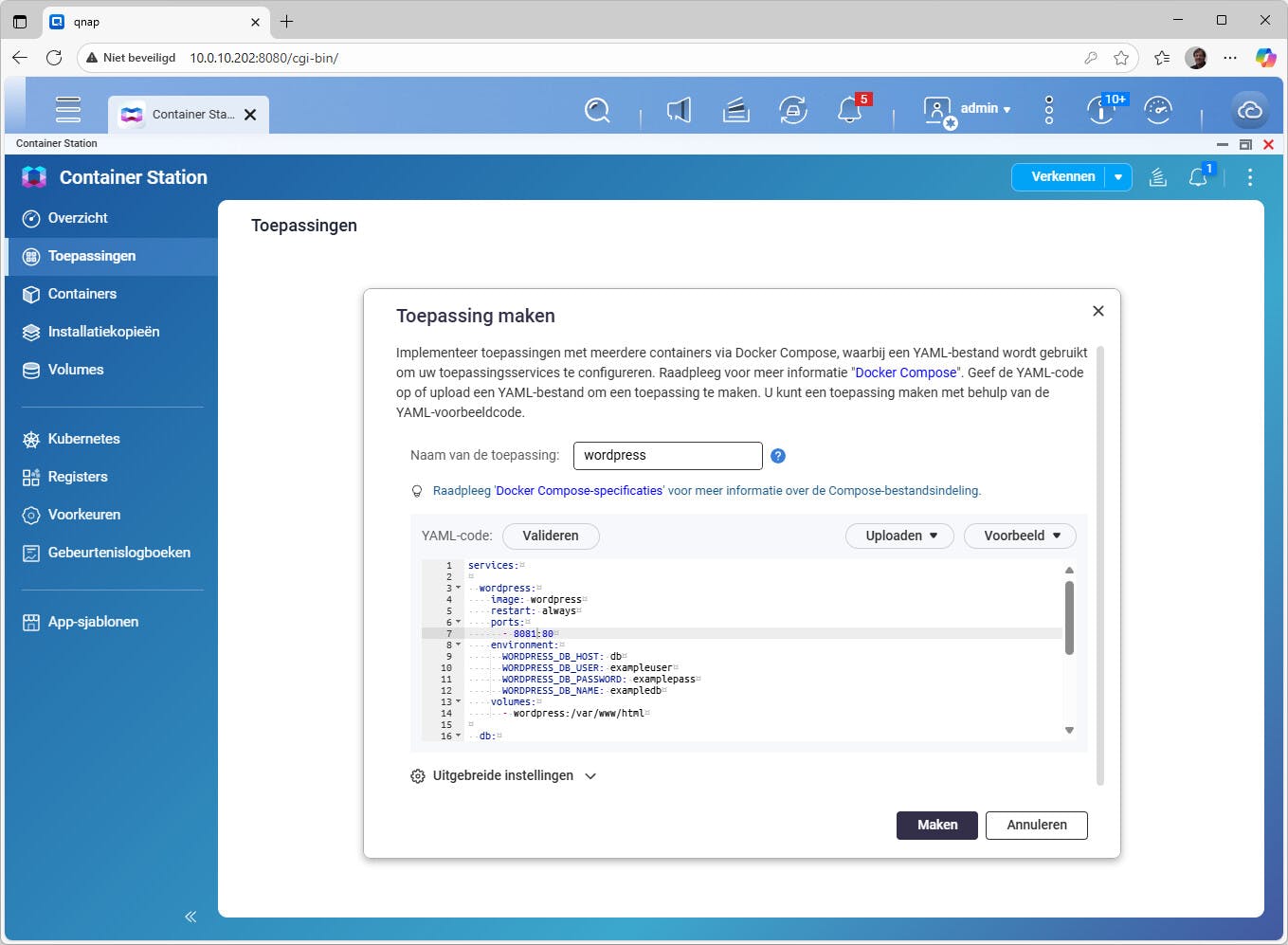Open Container Station's bell with 1 notification
Image resolution: width=1288 pixels, height=945 pixels.
1198,177
